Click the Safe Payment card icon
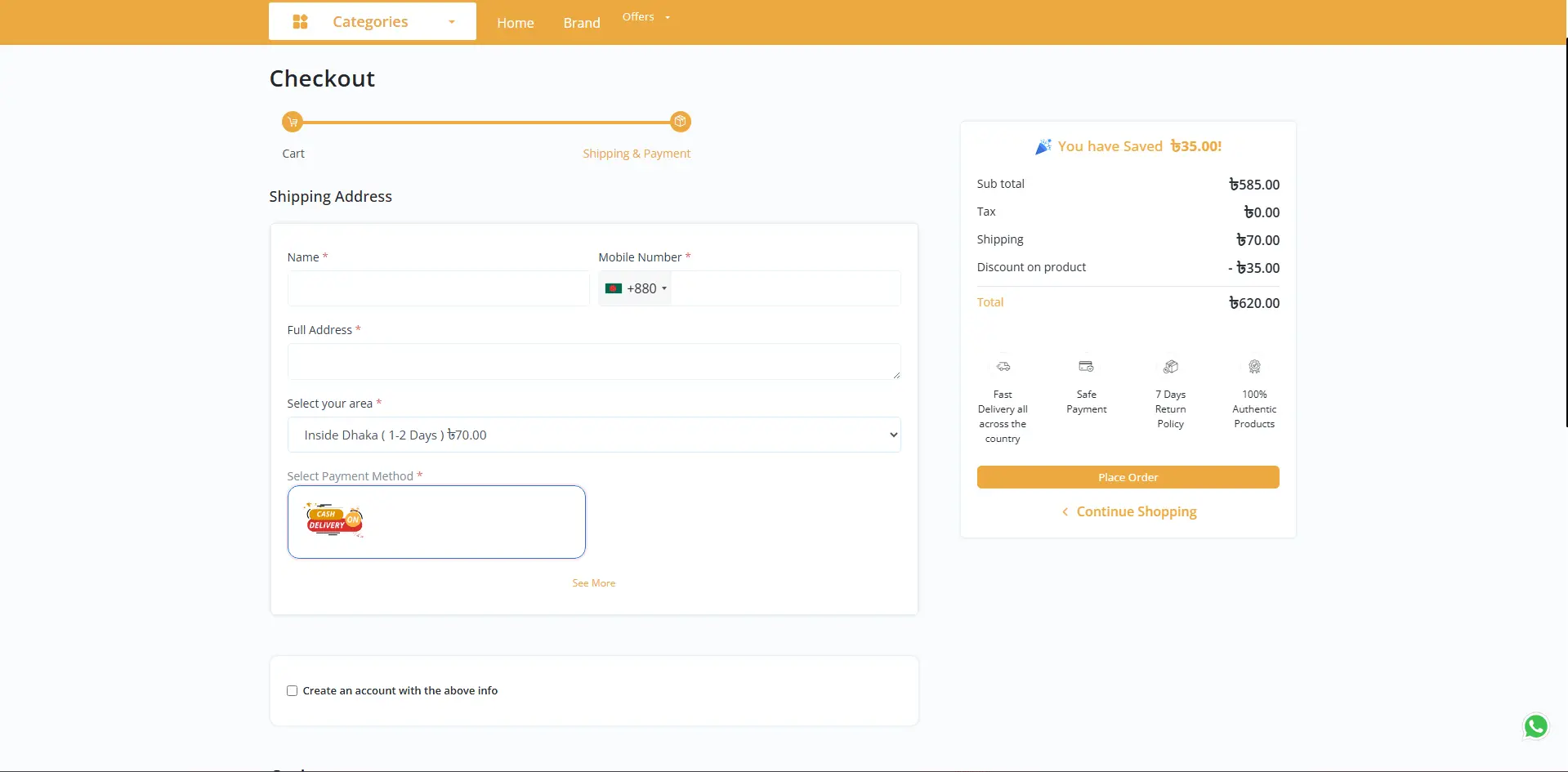This screenshot has width=1568, height=772. pos(1087,366)
